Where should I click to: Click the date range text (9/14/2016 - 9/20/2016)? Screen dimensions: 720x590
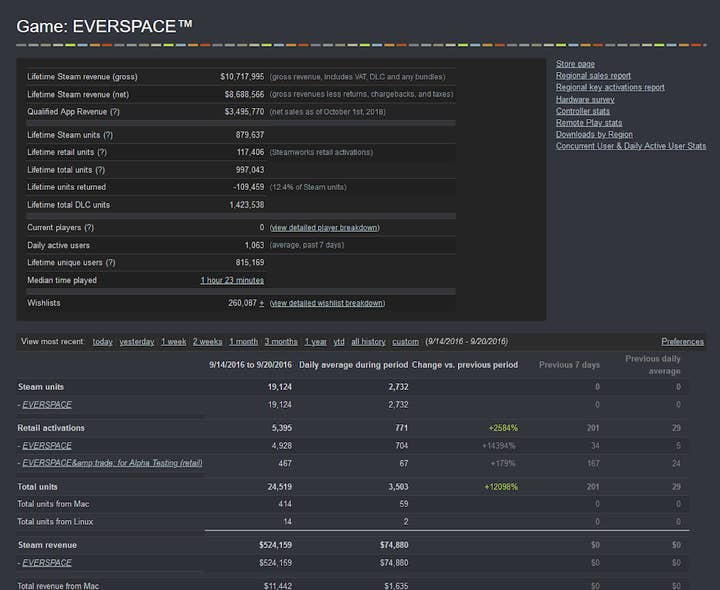tap(467, 342)
